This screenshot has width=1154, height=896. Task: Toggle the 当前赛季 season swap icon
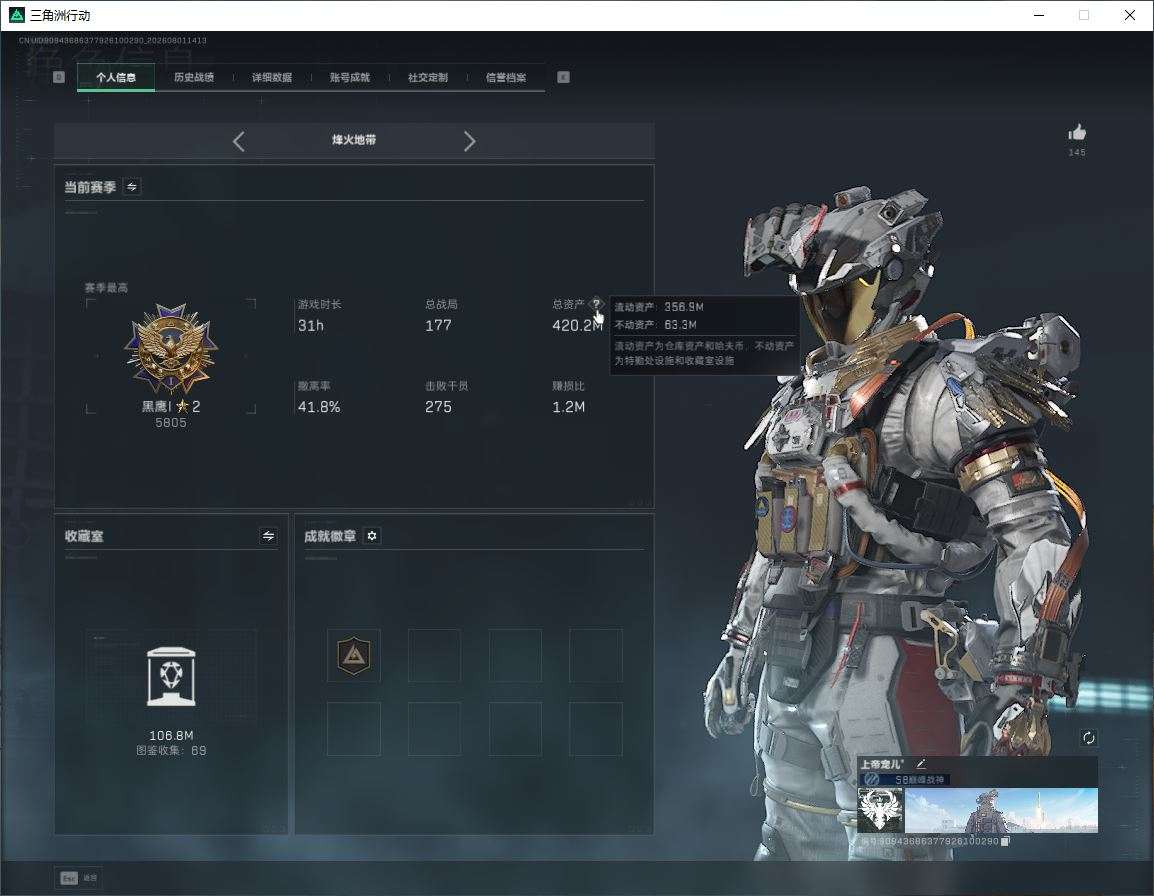132,187
